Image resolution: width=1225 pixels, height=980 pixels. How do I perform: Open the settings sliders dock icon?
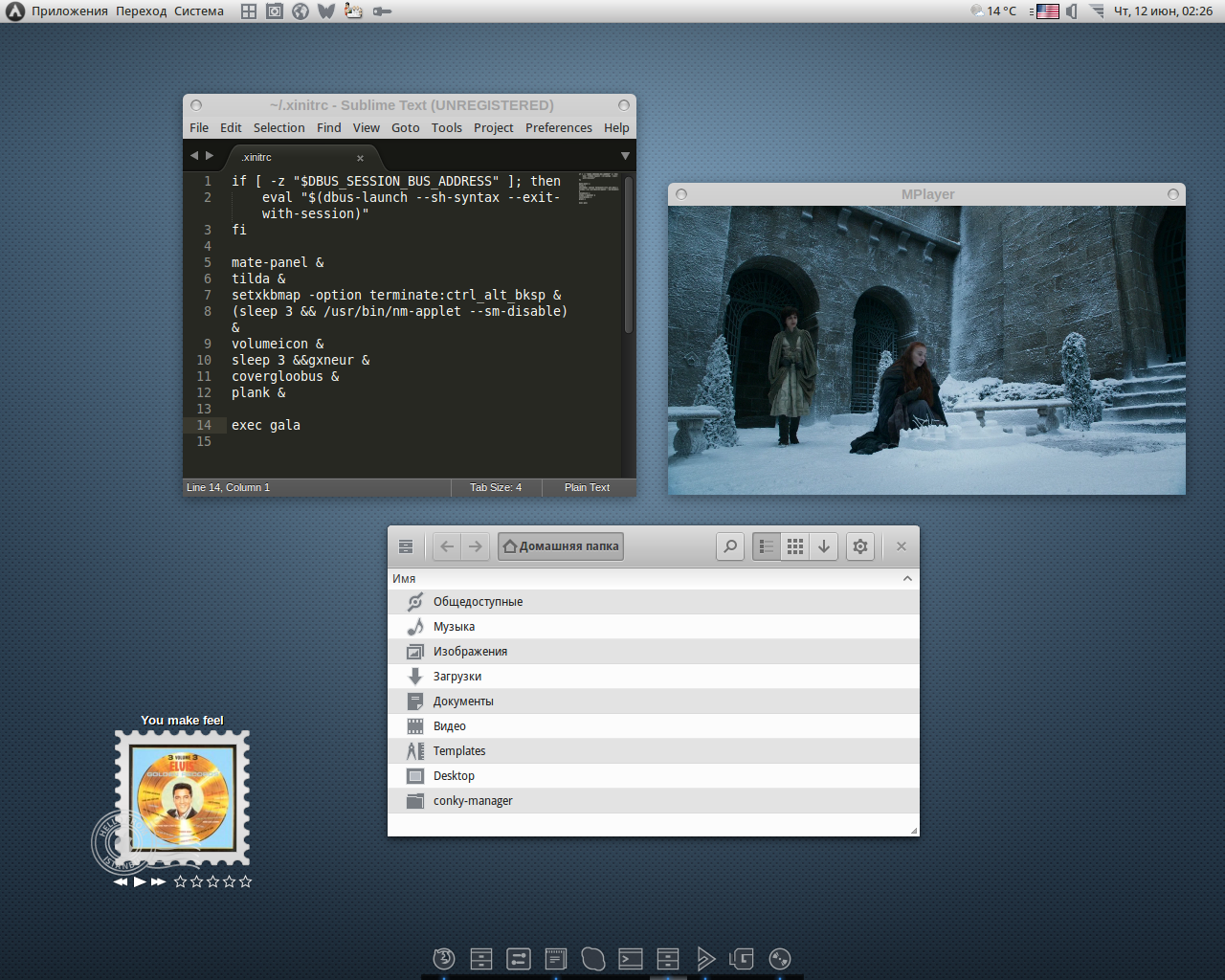519,958
